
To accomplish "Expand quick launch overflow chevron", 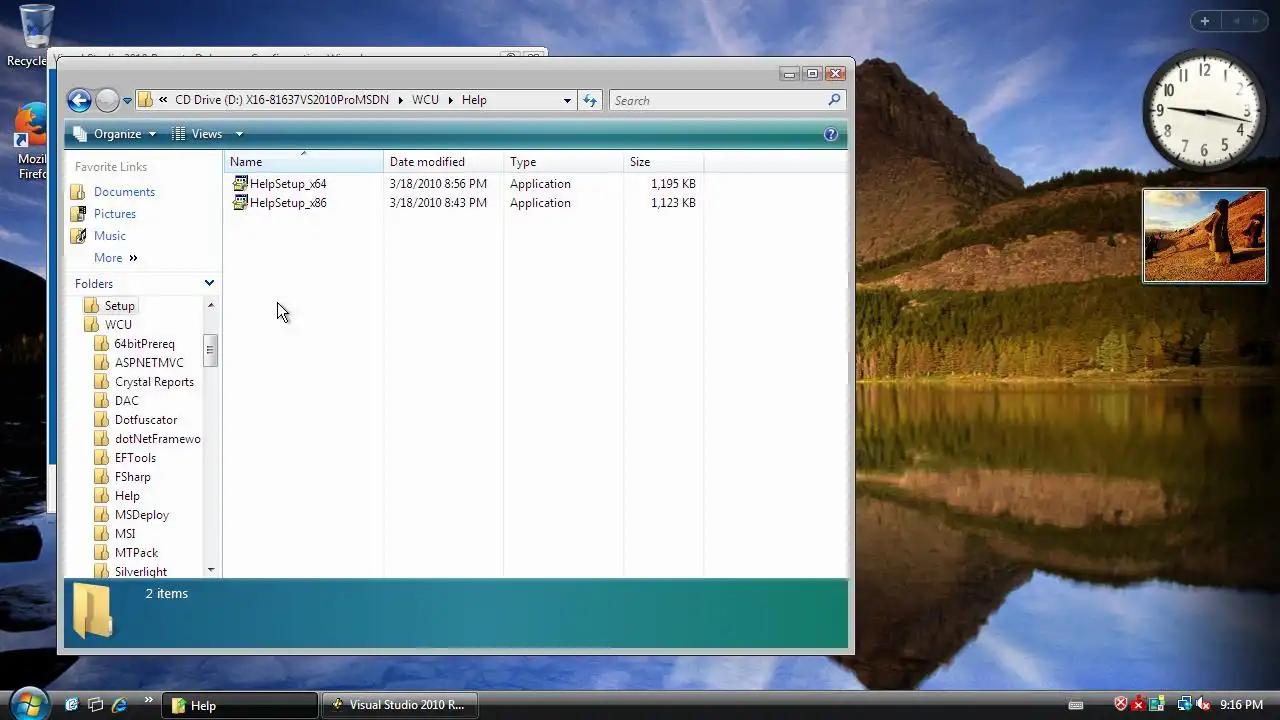I will (x=149, y=700).
